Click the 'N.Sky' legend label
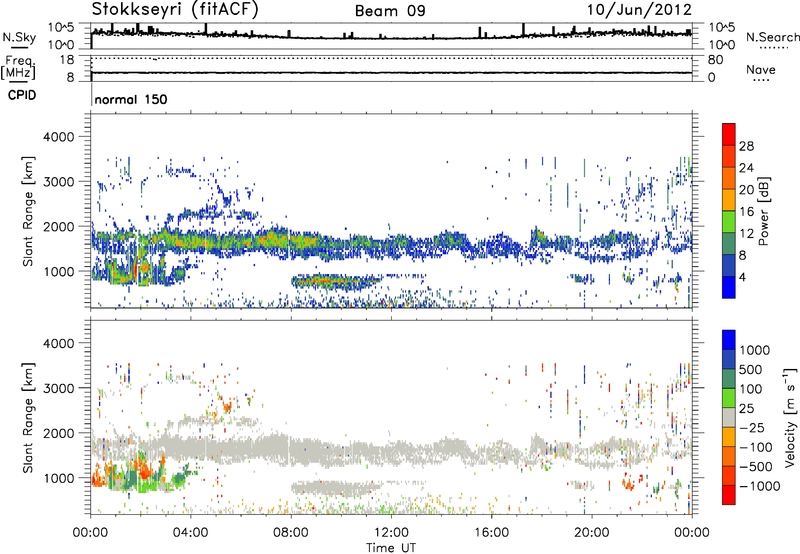The height and width of the screenshot is (554, 800). [x=19, y=38]
